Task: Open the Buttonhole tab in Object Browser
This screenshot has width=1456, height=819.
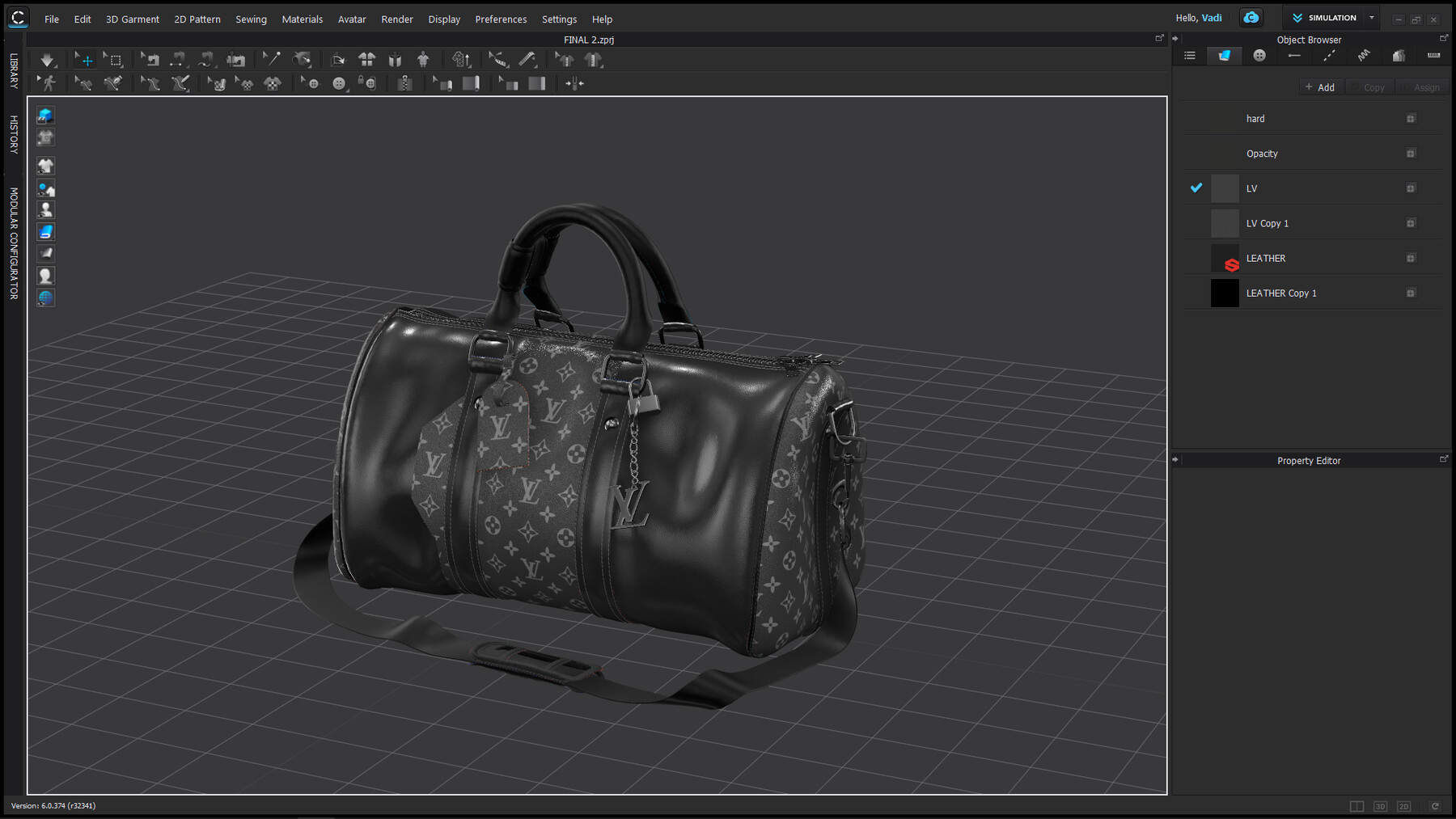Action: (x=1294, y=56)
